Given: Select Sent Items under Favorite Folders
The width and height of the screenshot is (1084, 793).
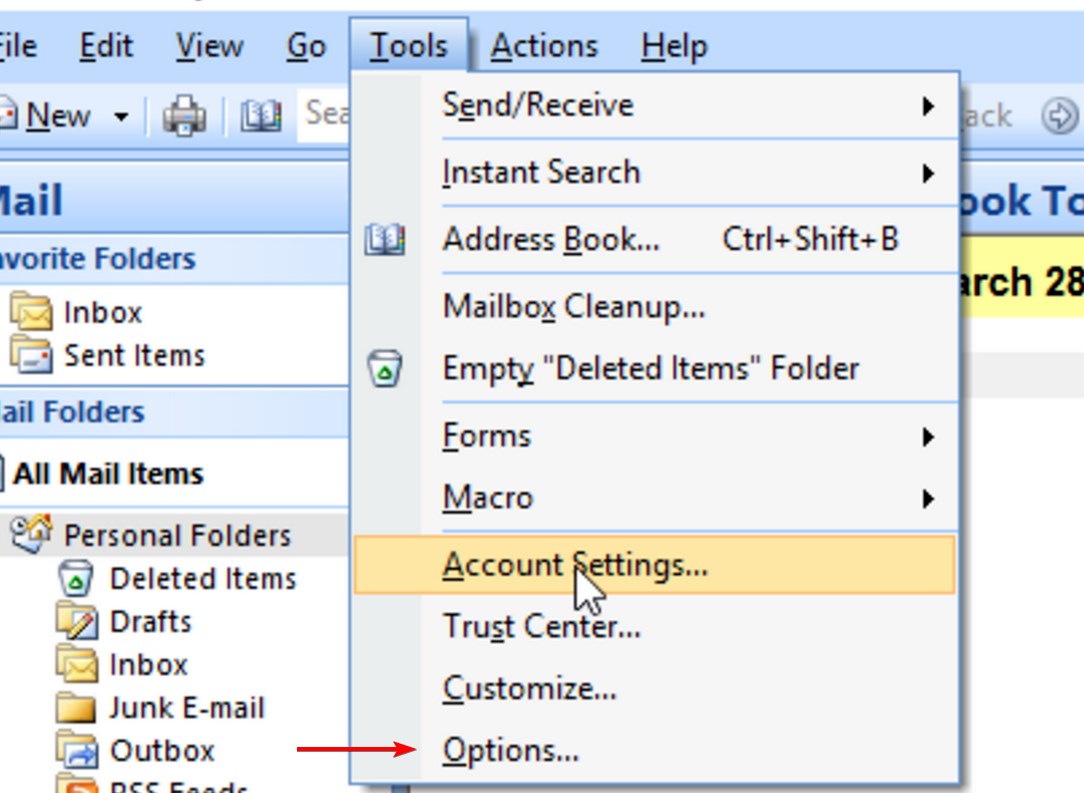Looking at the screenshot, I should tap(134, 355).
